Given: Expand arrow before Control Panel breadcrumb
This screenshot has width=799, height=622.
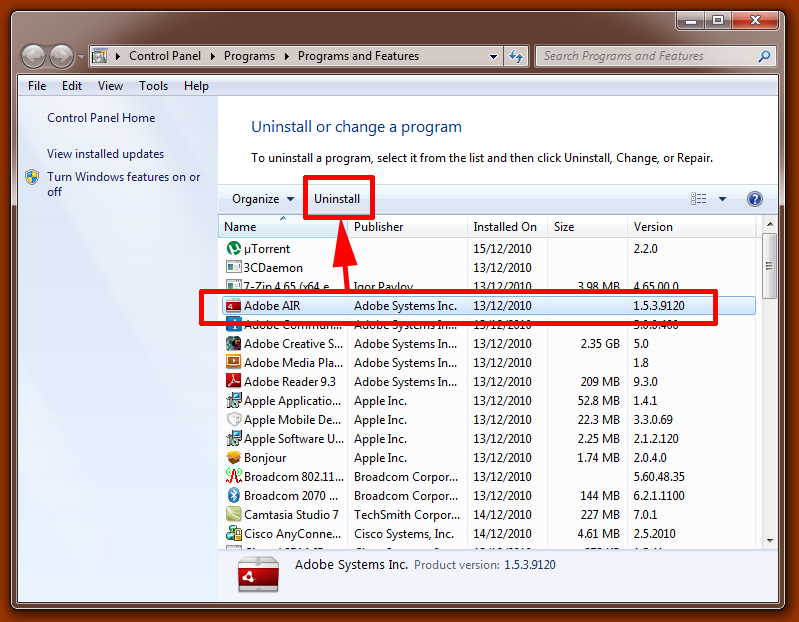Looking at the screenshot, I should (118, 56).
